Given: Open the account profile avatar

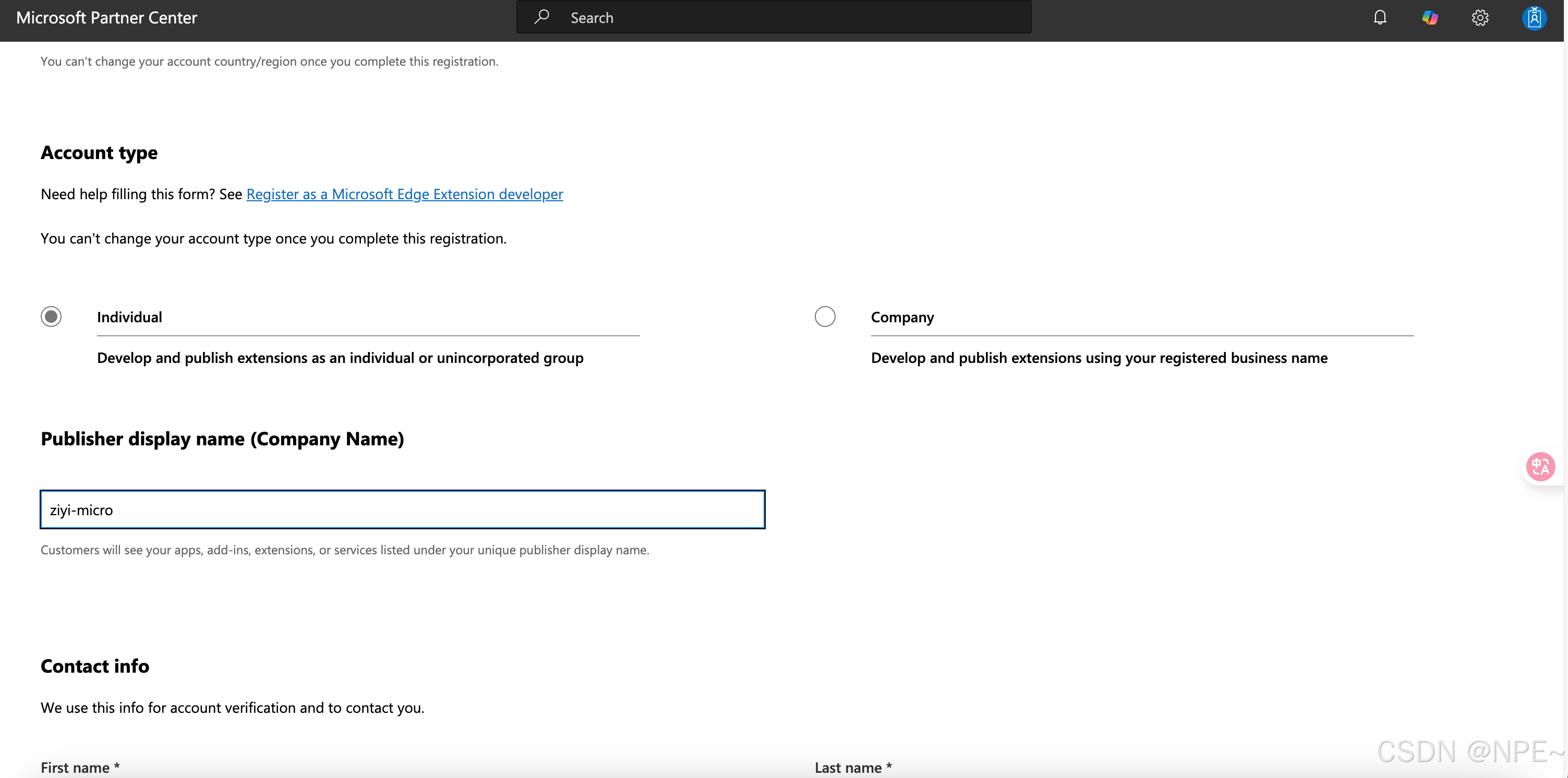Looking at the screenshot, I should [x=1534, y=18].
